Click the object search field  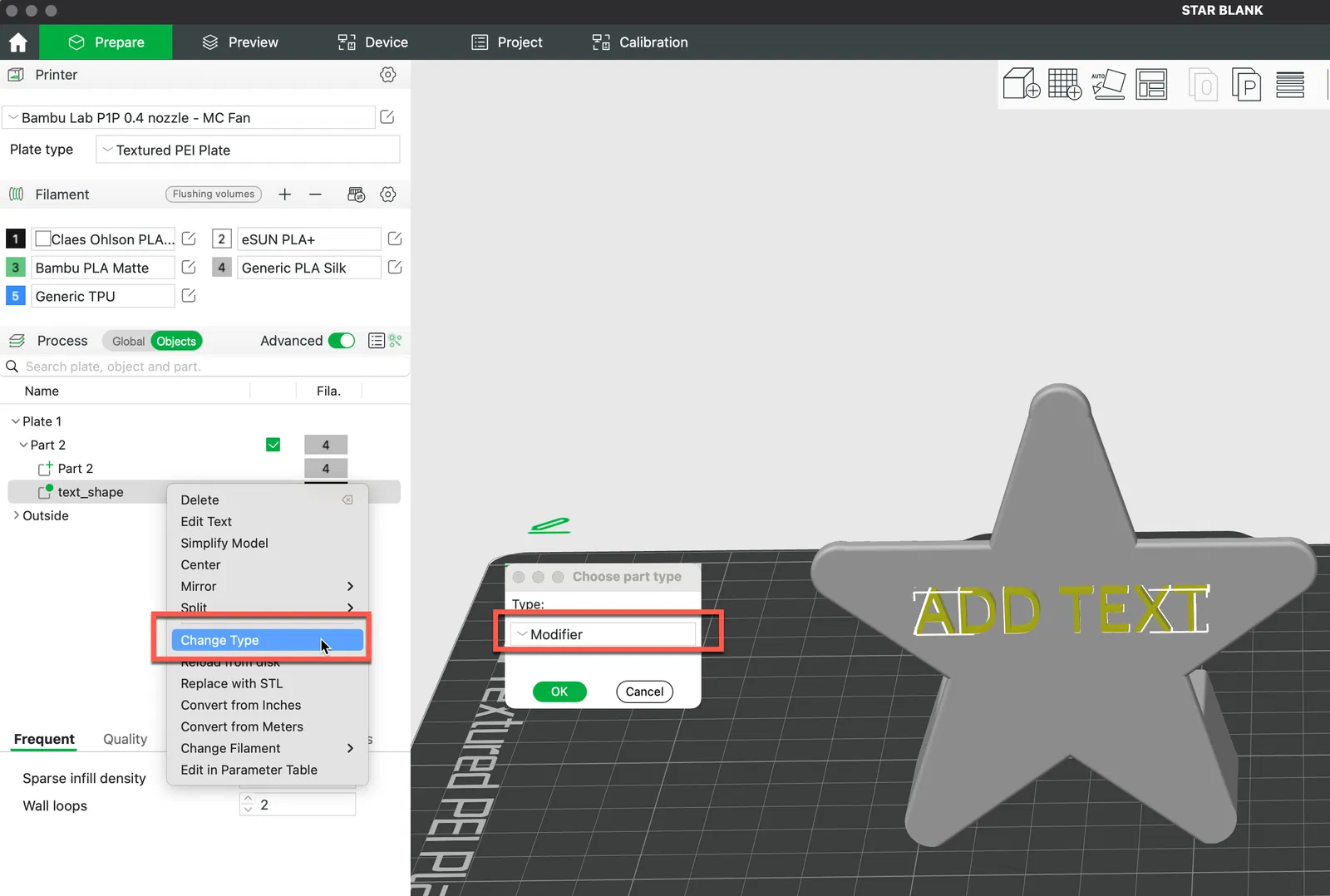click(204, 367)
